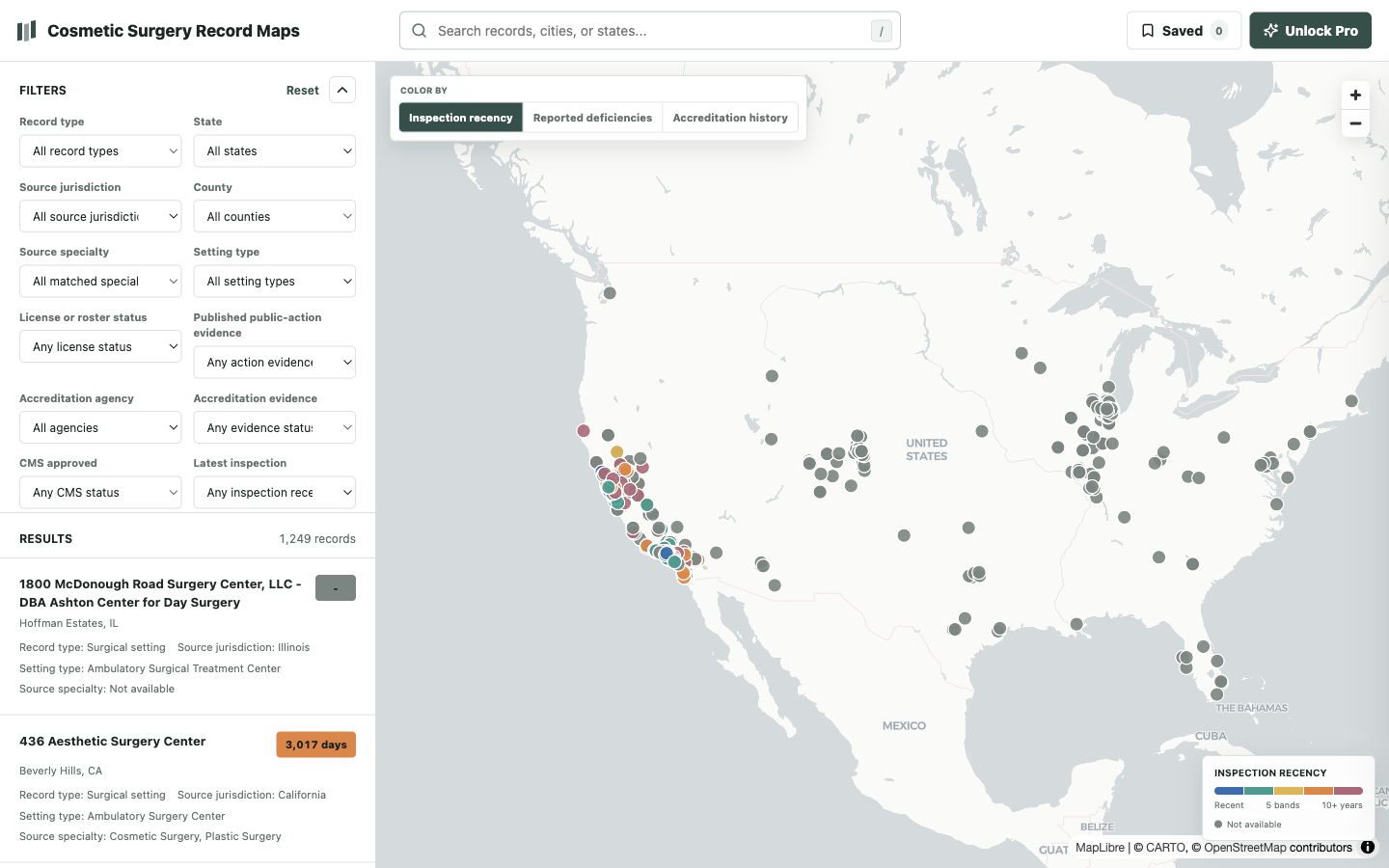Open the Record type dropdown
Viewport: 1389px width, 868px height.
100,151
